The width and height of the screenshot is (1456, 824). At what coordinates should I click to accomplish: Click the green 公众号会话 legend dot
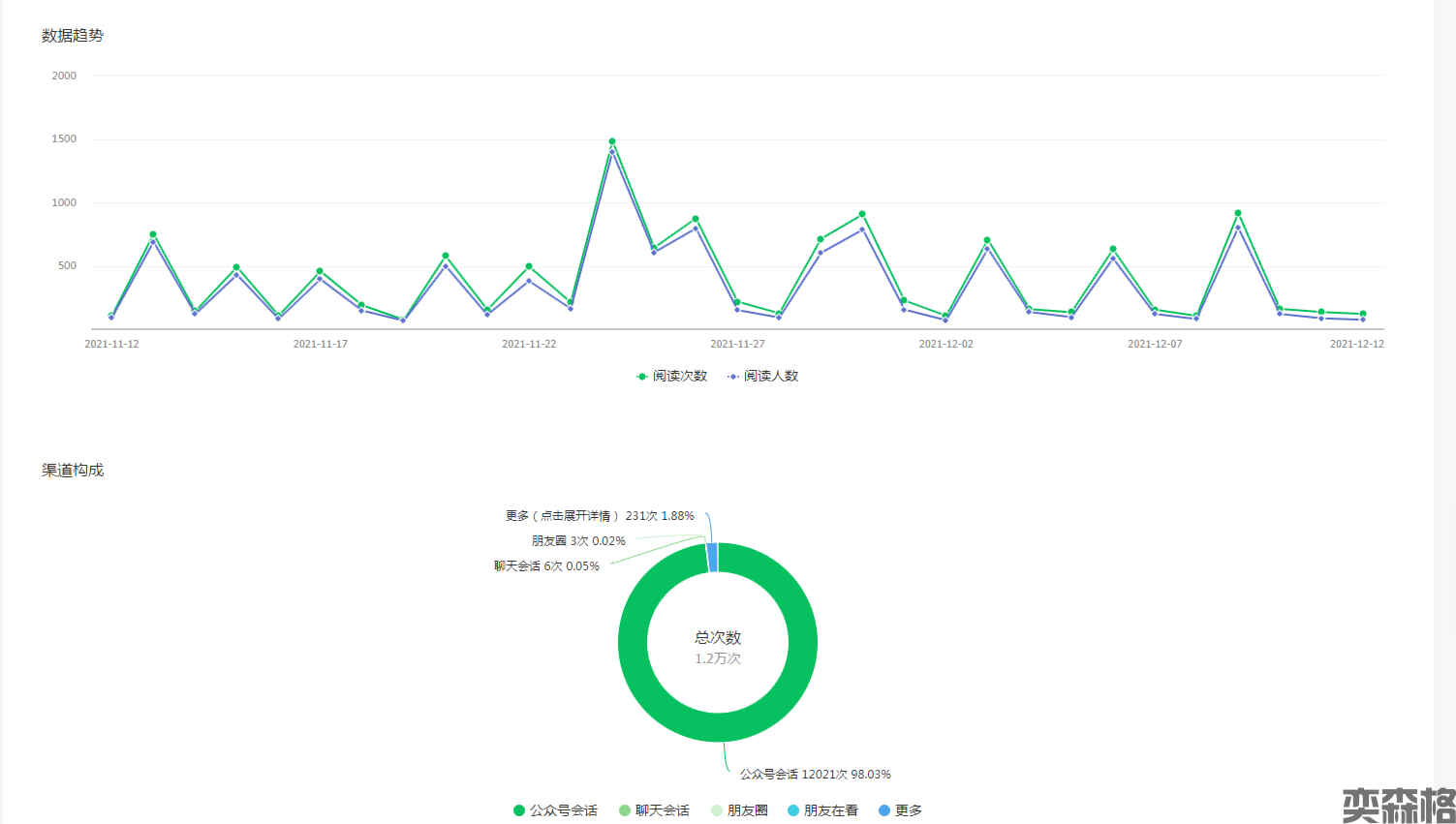pos(519,810)
